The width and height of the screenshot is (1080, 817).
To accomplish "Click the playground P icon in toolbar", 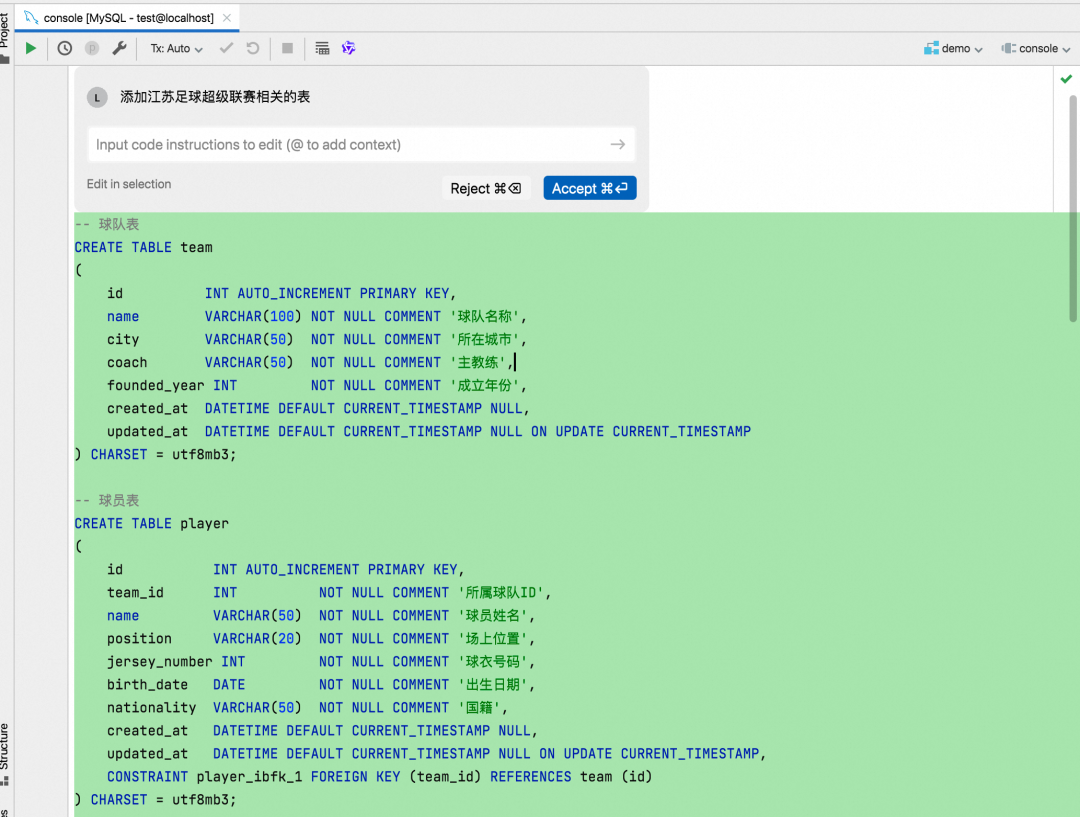I will (x=92, y=48).
